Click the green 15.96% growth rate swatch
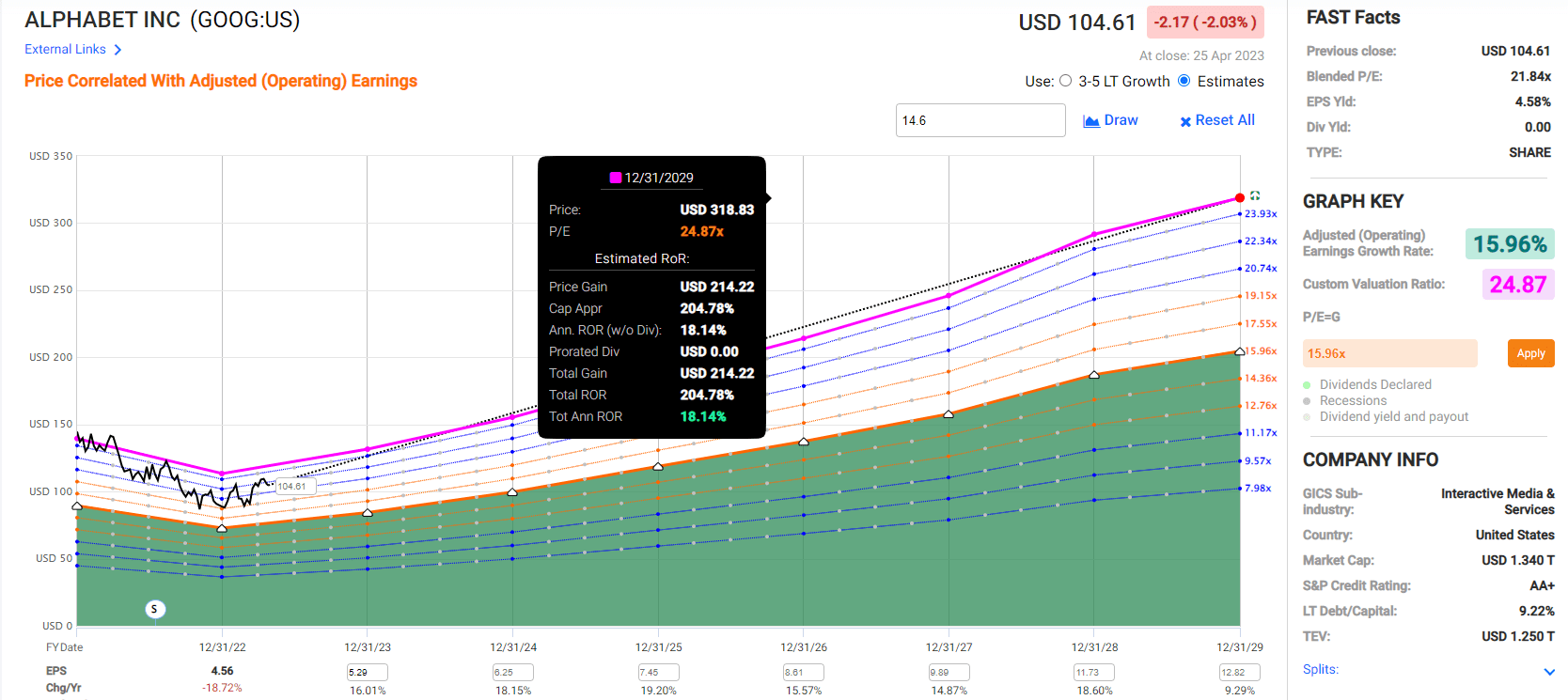This screenshot has height=700, width=1568. [x=1510, y=244]
